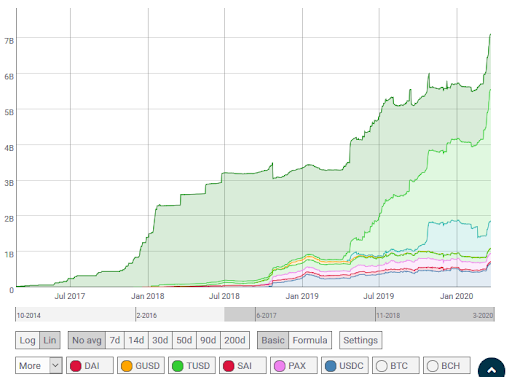Switch to Basic mode tab
Screen dimensions: 512x377
tap(273, 340)
